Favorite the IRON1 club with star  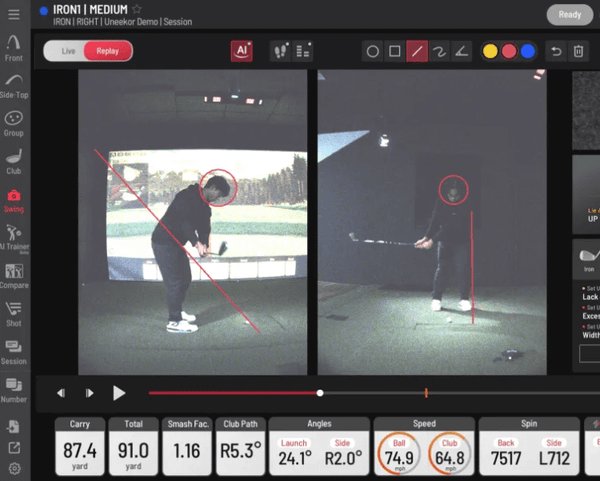pos(137,10)
